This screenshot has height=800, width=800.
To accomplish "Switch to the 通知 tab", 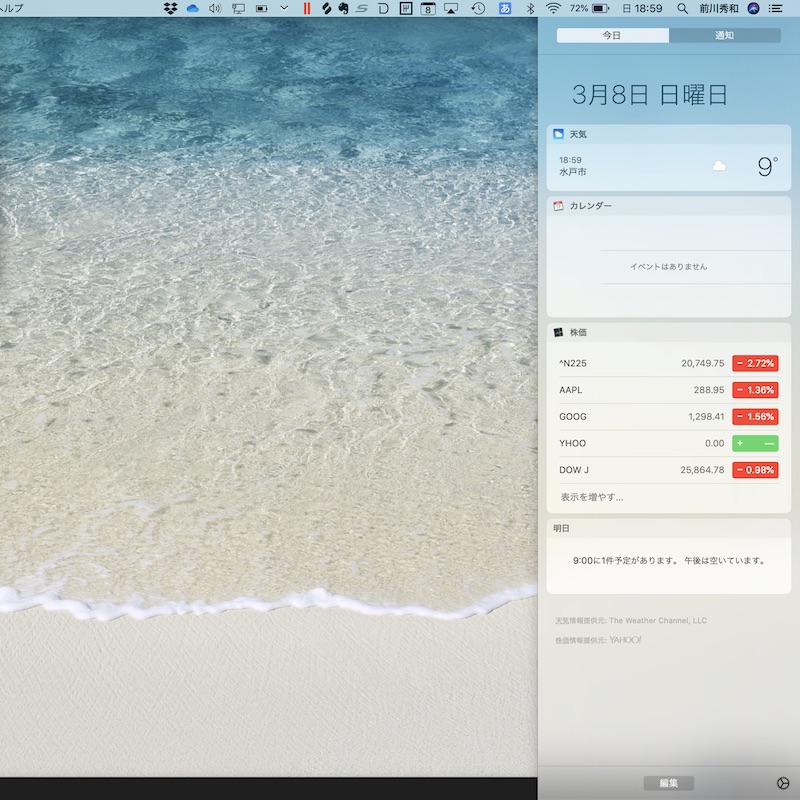I will (x=724, y=35).
